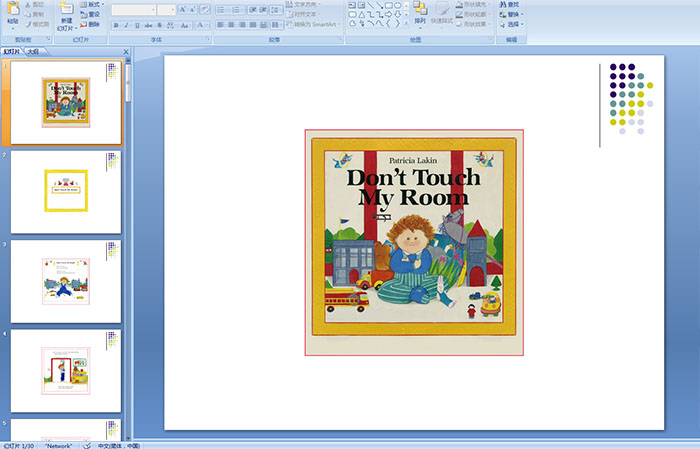Select the Right Arrow block shape
Image resolution: width=700 pixels, height=449 pixels.
pos(388,15)
